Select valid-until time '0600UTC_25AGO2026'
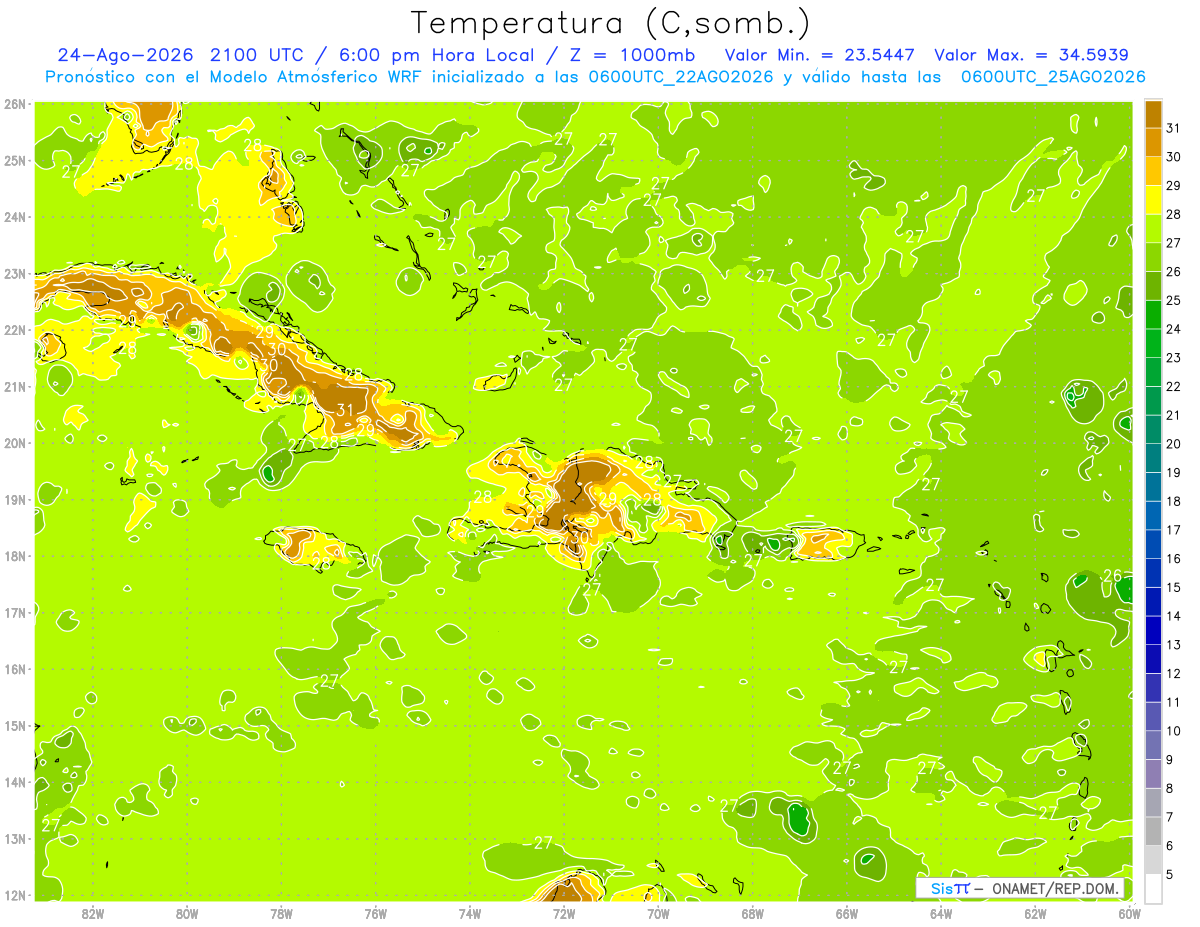Screen dimensions: 1200x927 tap(1053, 77)
